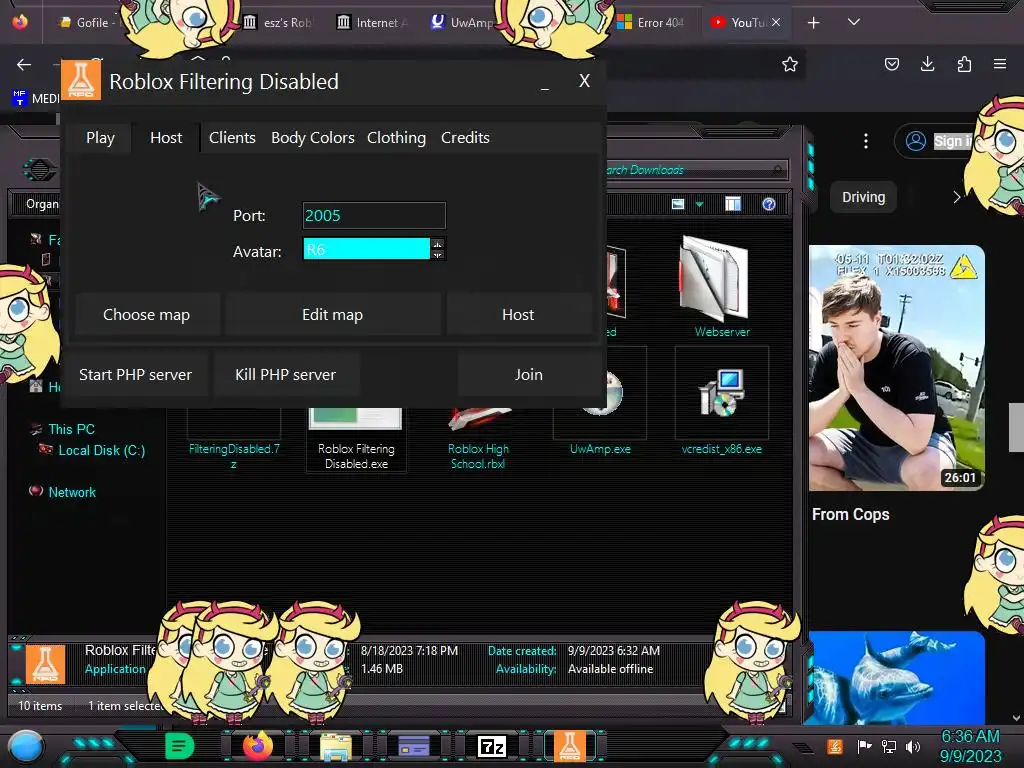View the Credits tab
The image size is (1024, 768).
(465, 138)
